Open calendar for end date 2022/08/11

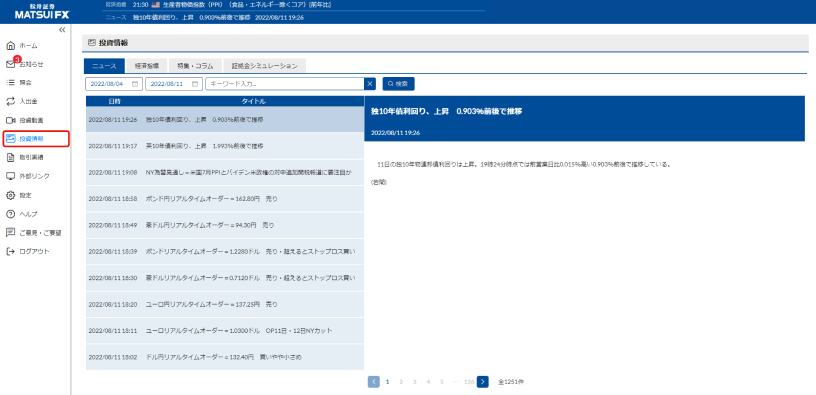tap(195, 84)
